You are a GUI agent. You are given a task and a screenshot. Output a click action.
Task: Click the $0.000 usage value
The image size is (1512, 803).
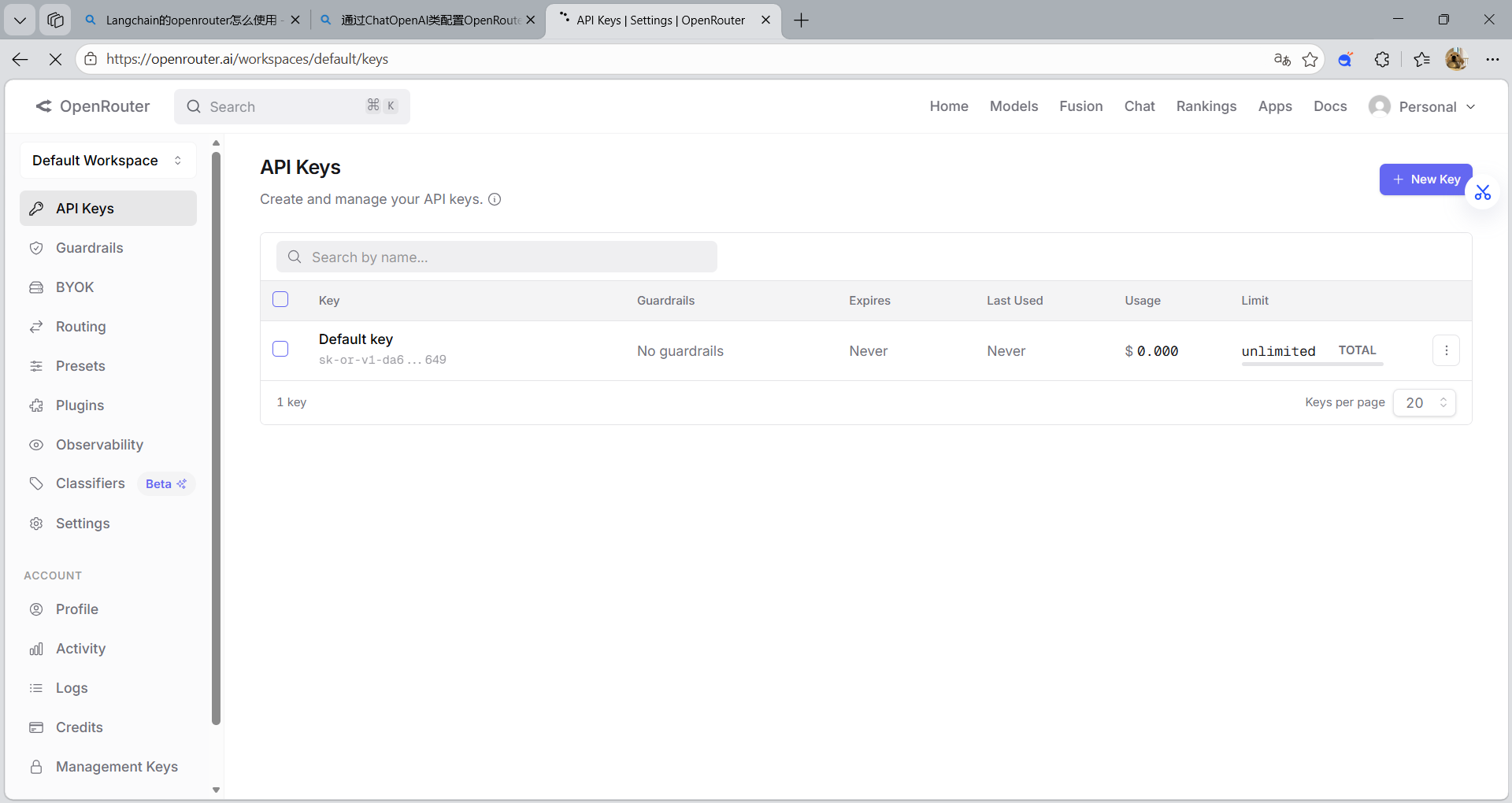point(1151,351)
